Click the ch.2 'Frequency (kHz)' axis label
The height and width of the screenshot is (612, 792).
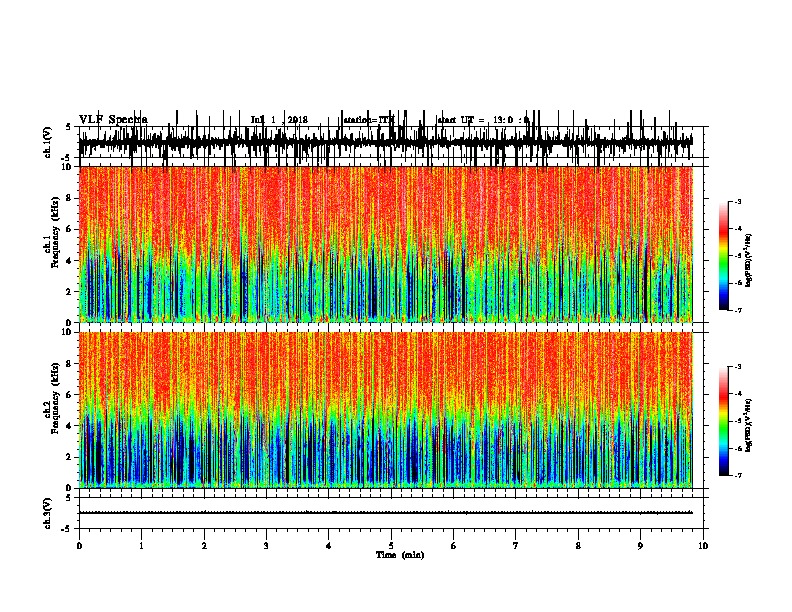point(55,398)
